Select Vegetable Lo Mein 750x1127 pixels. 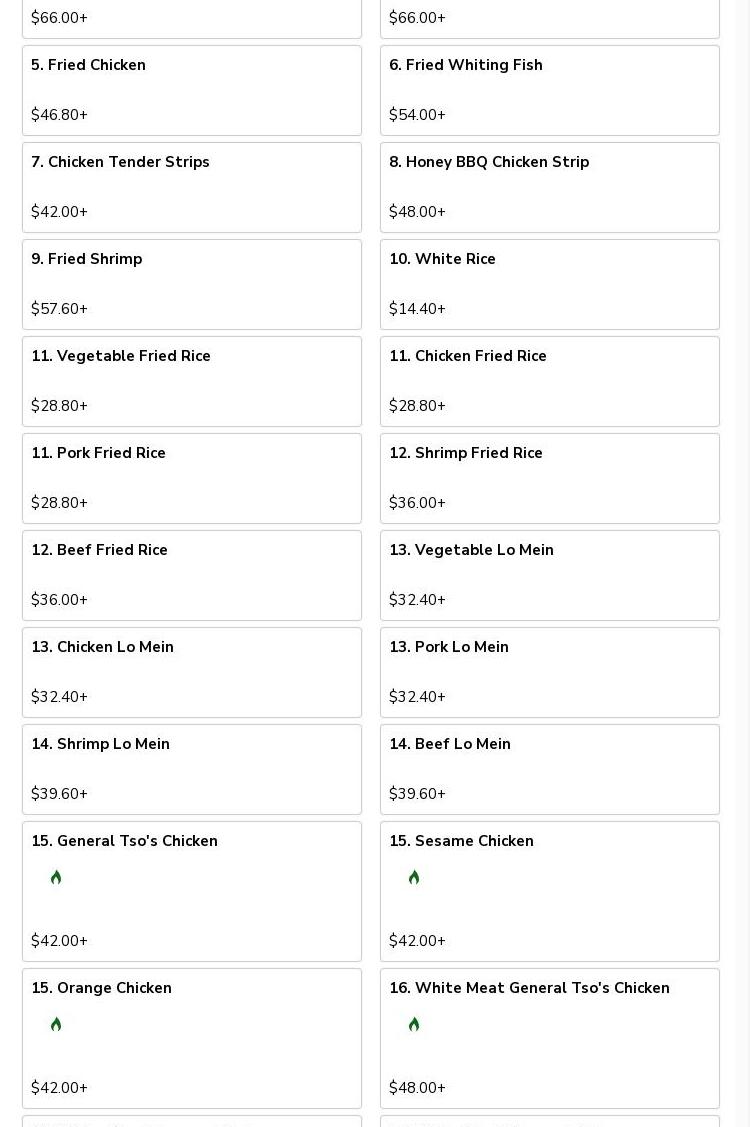549,576
